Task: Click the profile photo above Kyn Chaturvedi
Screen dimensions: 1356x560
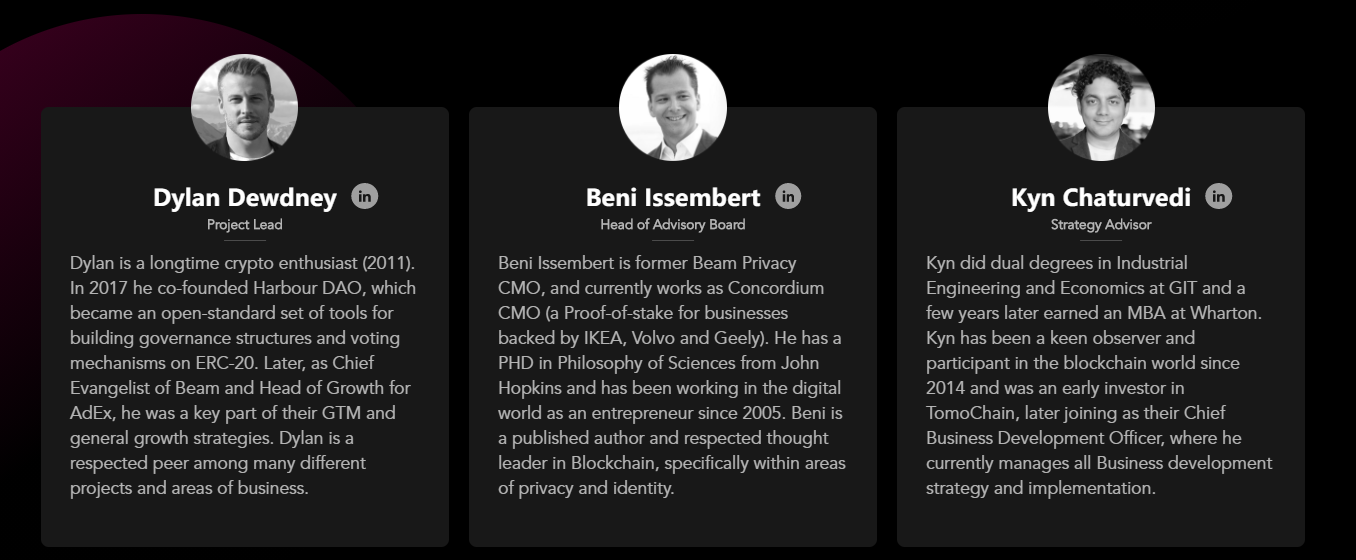Action: tap(1101, 108)
